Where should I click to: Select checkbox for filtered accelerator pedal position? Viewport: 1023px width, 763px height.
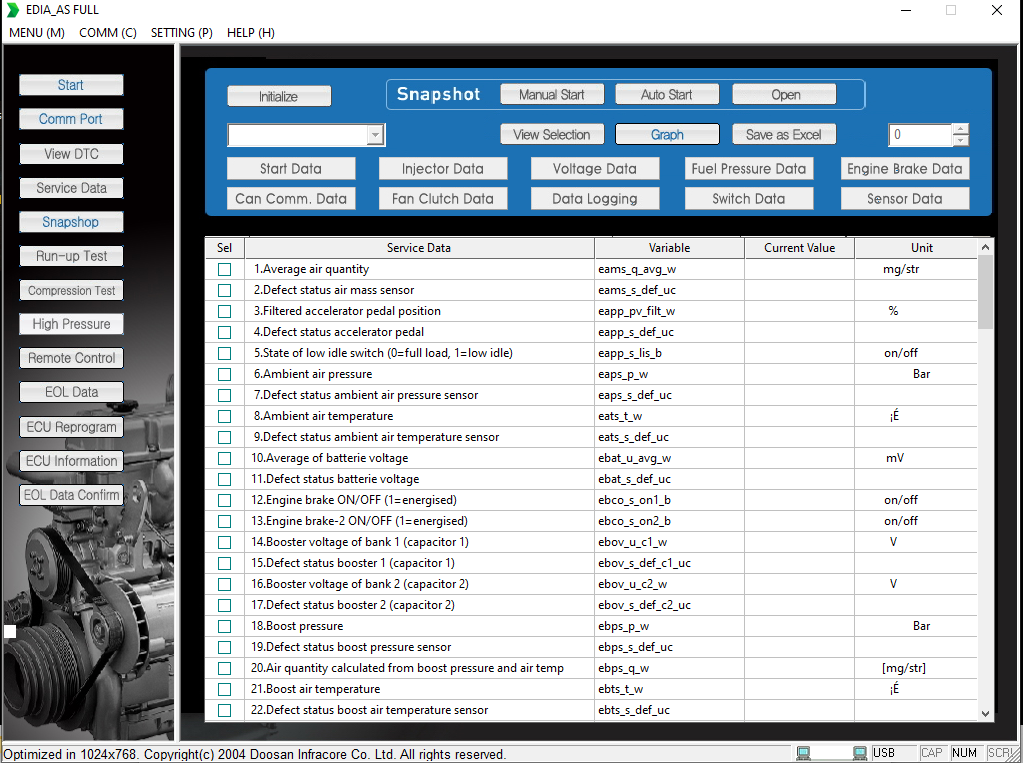pyautogui.click(x=224, y=311)
